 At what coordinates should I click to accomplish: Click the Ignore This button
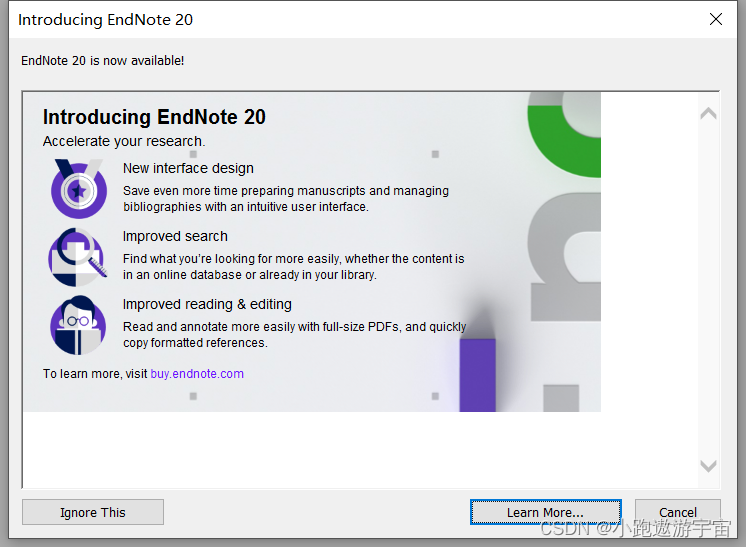pos(93,512)
